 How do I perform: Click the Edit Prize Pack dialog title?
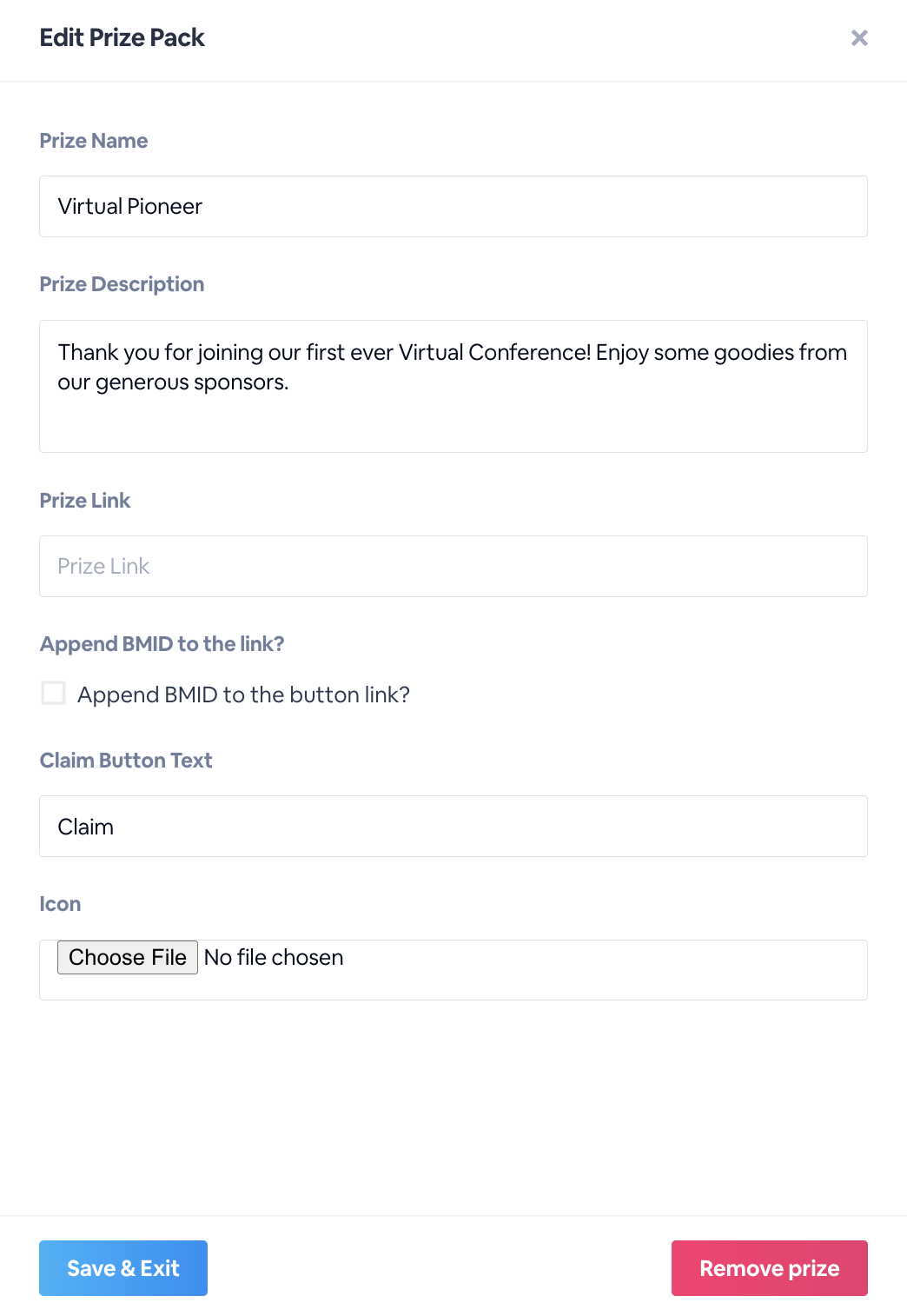tap(122, 37)
